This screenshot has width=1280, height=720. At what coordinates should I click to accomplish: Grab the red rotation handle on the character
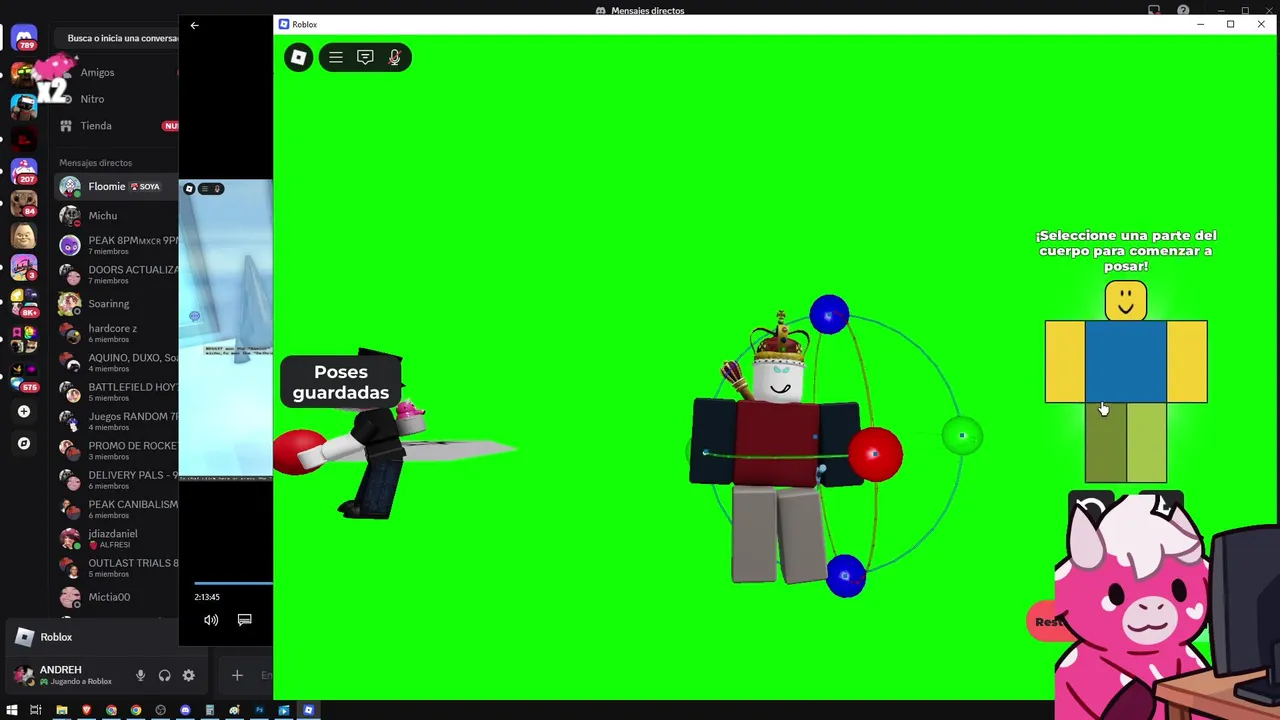point(876,455)
